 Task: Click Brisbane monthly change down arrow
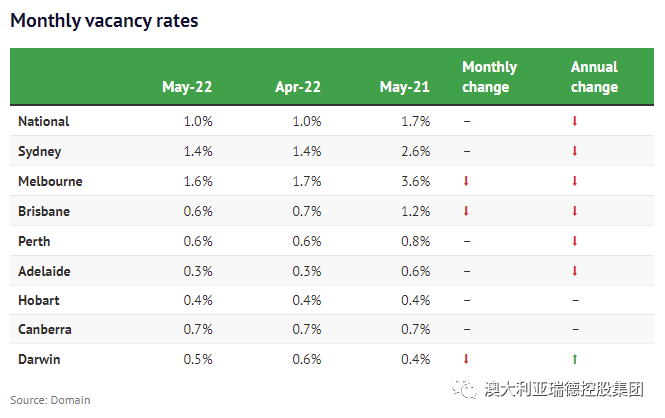point(466,211)
